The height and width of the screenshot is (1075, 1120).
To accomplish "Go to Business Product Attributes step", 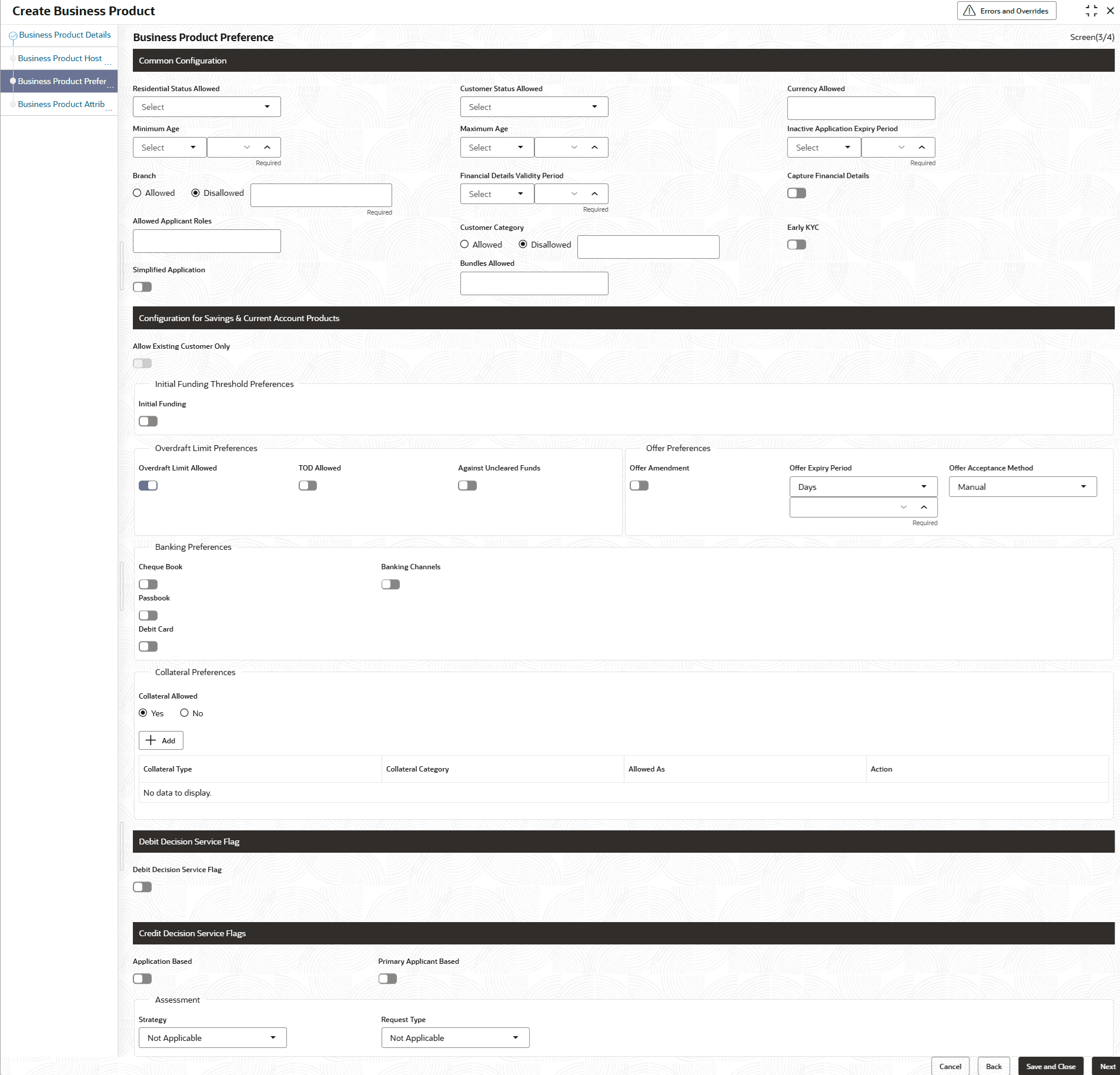I will (61, 104).
